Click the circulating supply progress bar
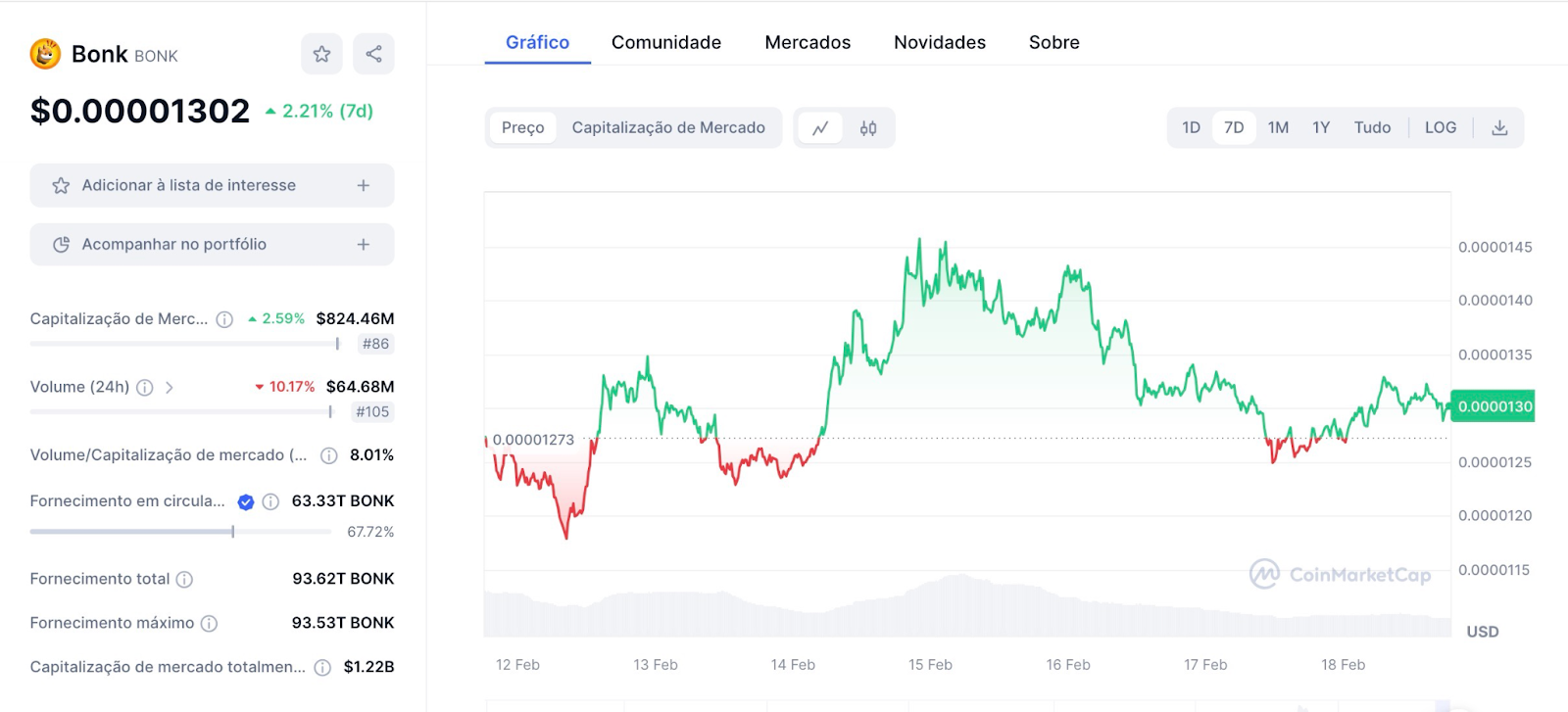The width and height of the screenshot is (1568, 712). pos(181,532)
